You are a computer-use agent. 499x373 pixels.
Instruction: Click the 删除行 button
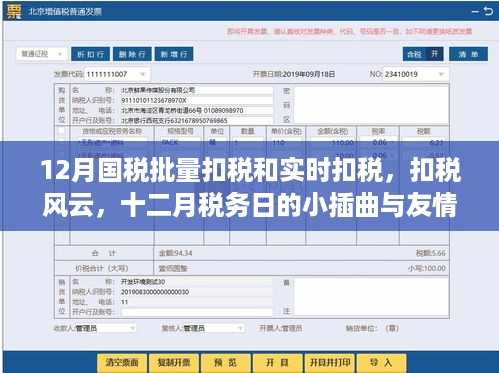[x=132, y=54]
